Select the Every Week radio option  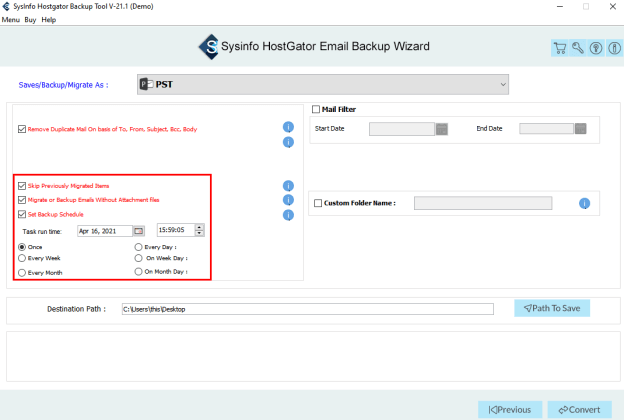[x=22, y=258]
